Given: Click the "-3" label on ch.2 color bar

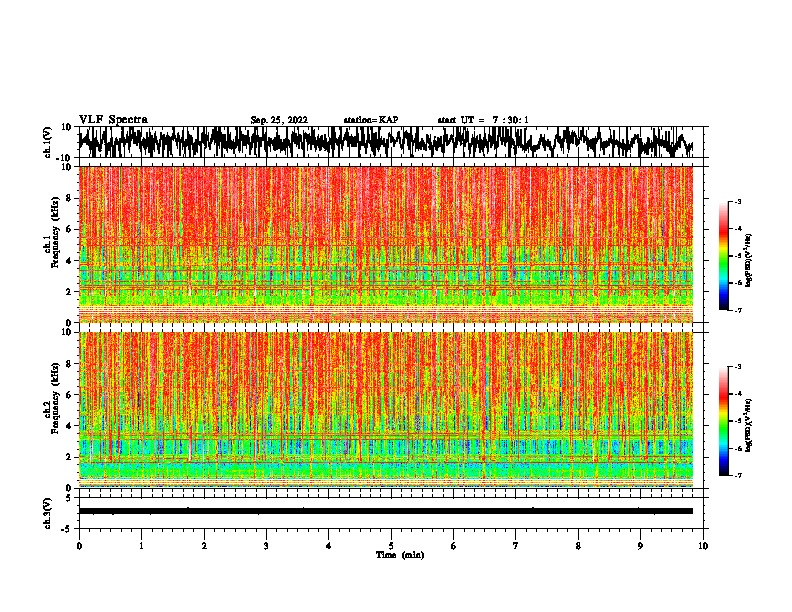Looking at the screenshot, I should tap(738, 367).
